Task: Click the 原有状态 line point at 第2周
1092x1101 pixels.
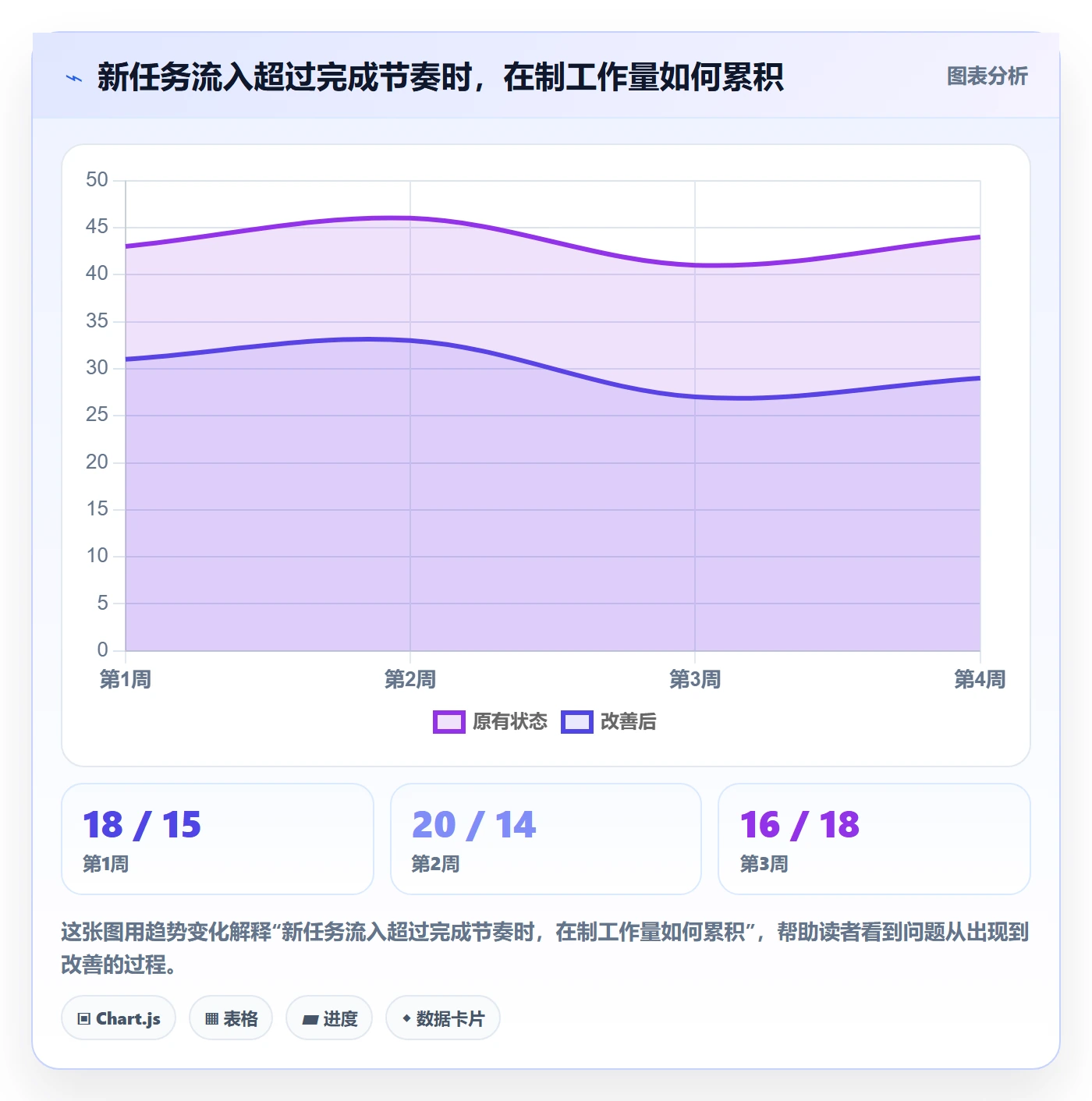Action: [410, 218]
